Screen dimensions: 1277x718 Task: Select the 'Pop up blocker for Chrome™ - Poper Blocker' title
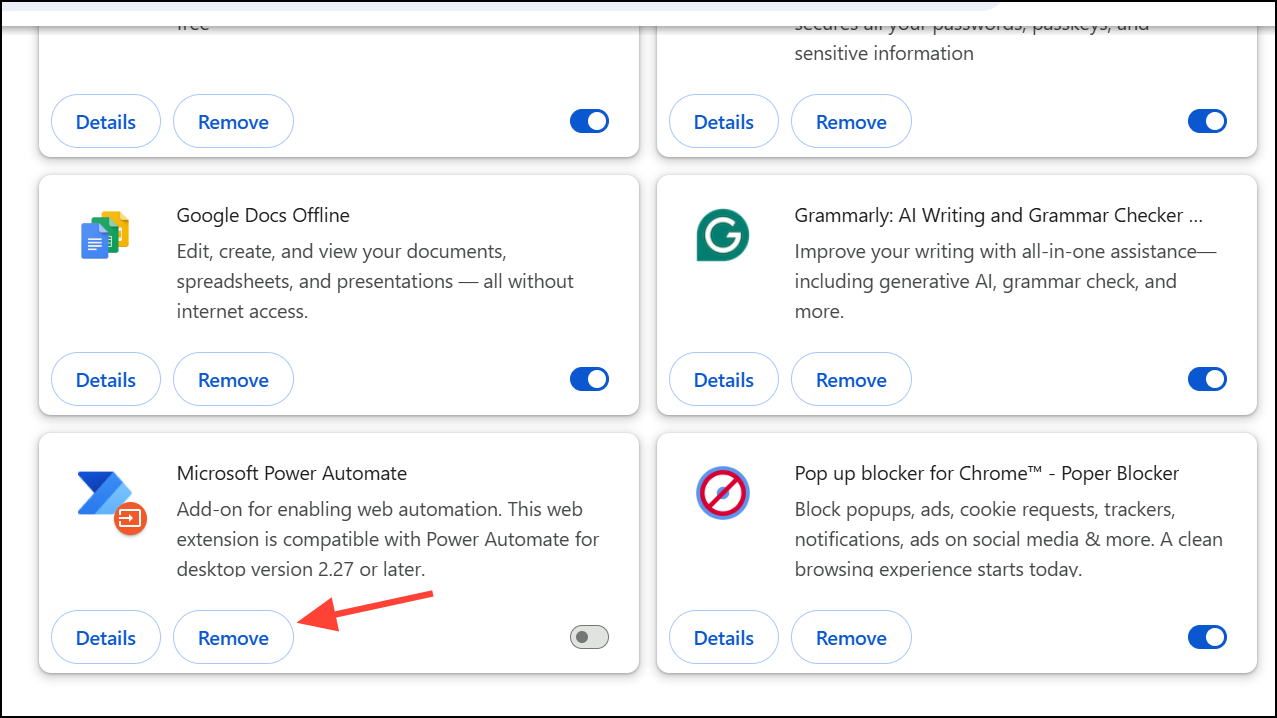987,473
